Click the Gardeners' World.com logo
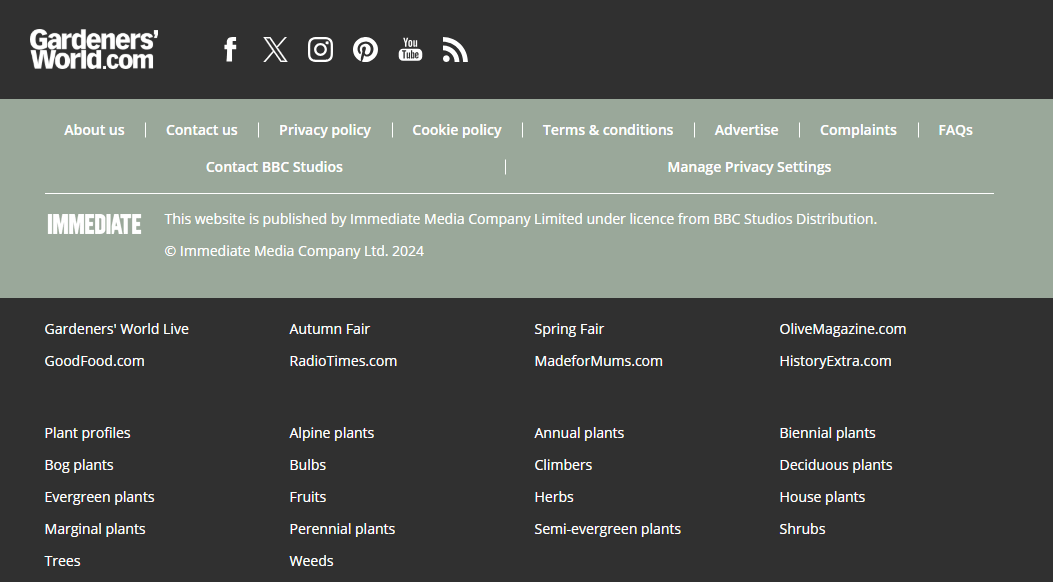 (x=93, y=48)
